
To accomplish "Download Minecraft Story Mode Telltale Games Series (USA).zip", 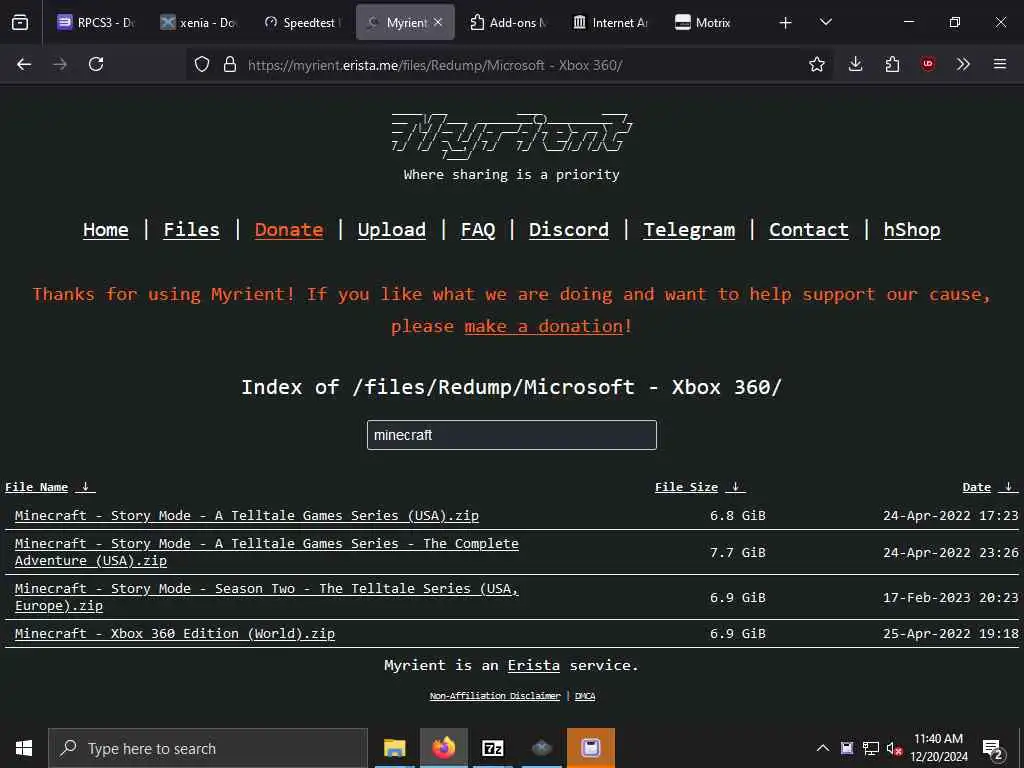I will click(x=247, y=515).
